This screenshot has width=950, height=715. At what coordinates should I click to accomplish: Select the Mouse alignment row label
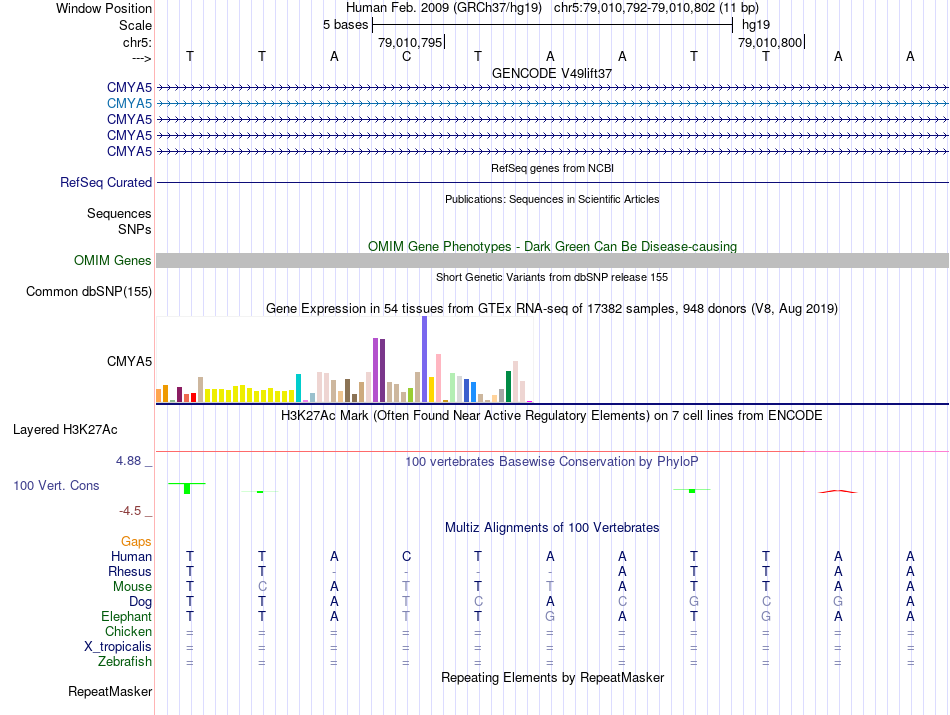[132, 587]
